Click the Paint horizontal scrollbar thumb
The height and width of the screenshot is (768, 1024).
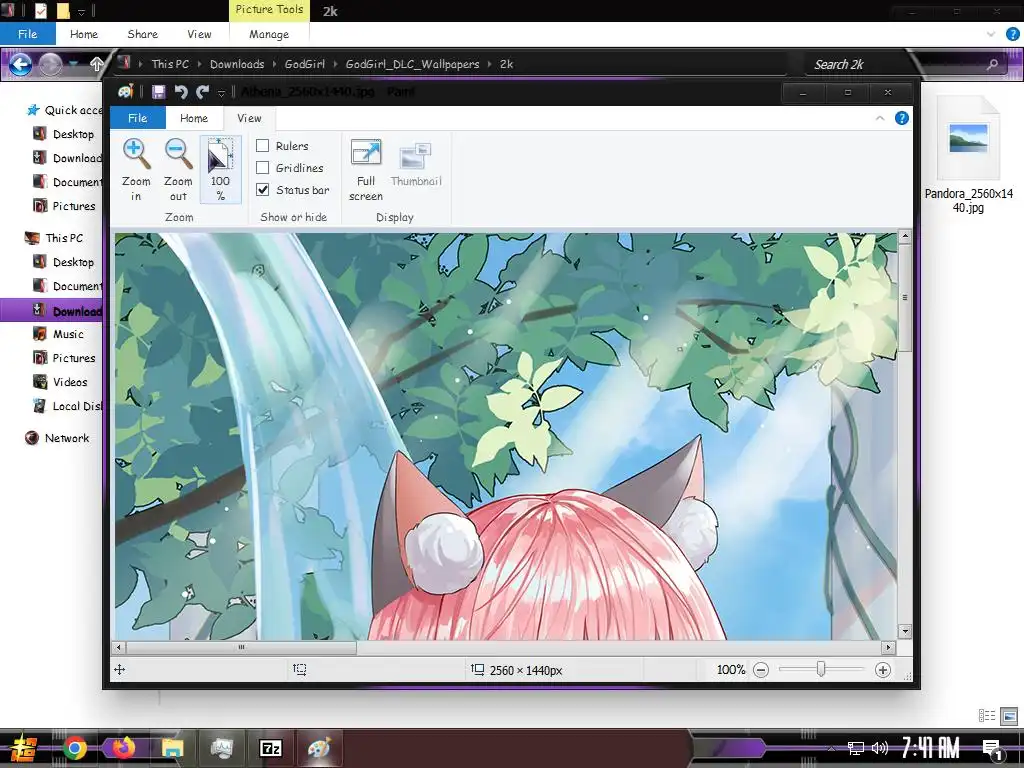tap(241, 647)
